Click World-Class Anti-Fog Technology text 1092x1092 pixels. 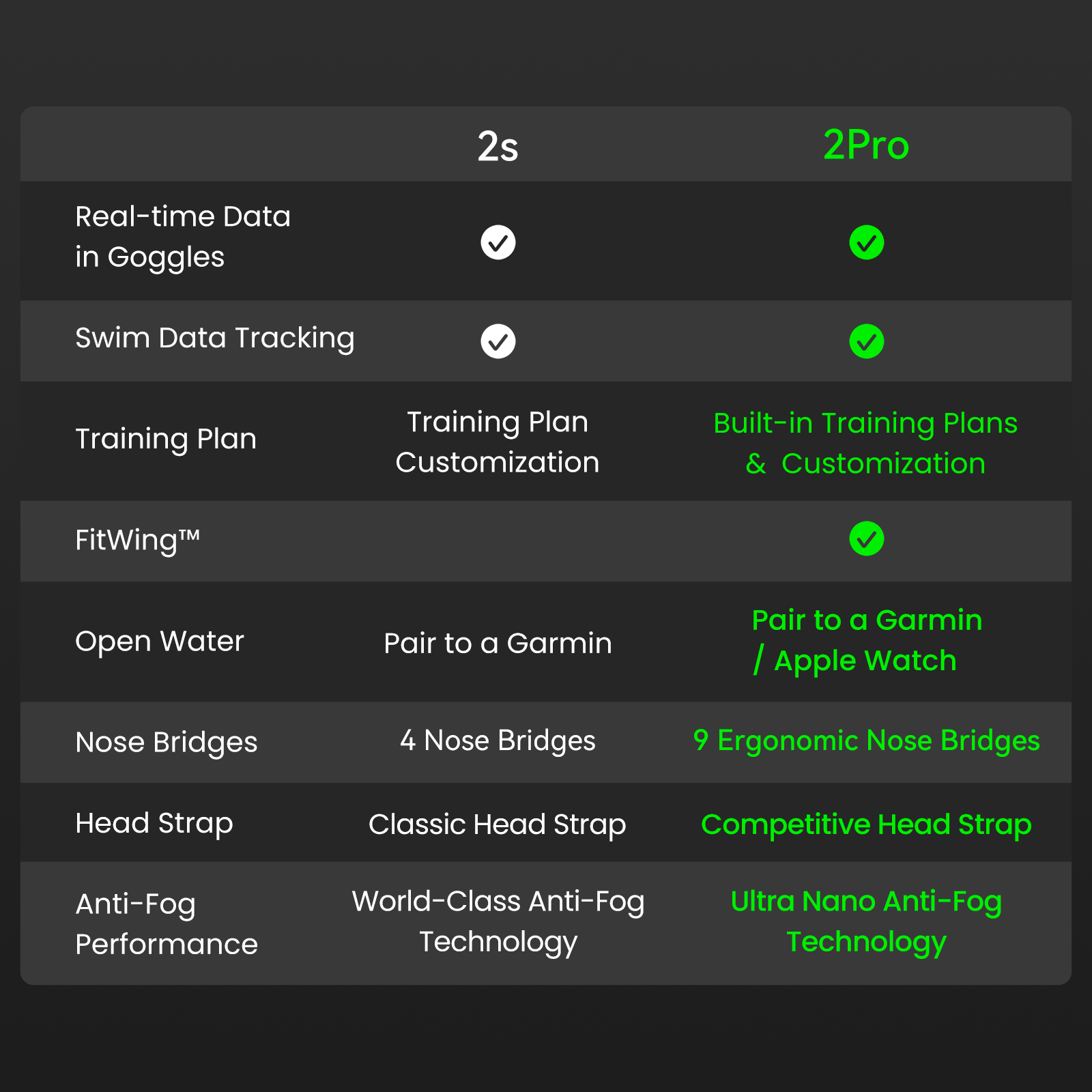498,921
